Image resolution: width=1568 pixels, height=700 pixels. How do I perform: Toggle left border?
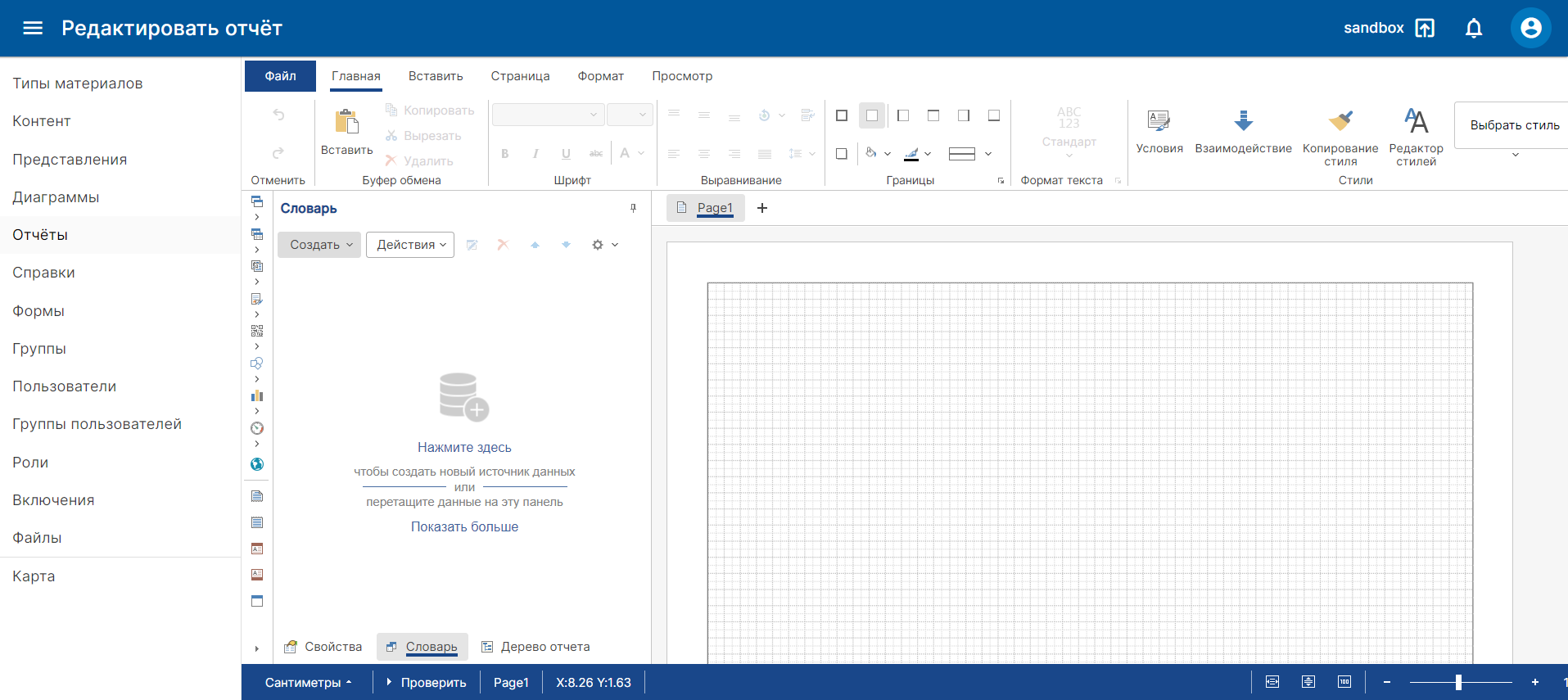coord(903,115)
